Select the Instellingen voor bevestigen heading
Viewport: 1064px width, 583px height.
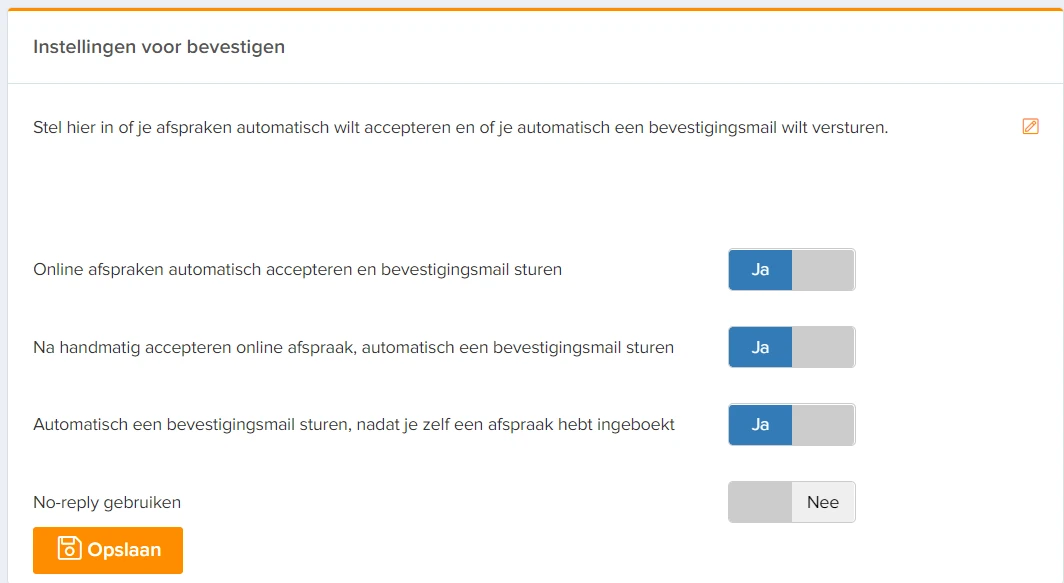[x=159, y=47]
